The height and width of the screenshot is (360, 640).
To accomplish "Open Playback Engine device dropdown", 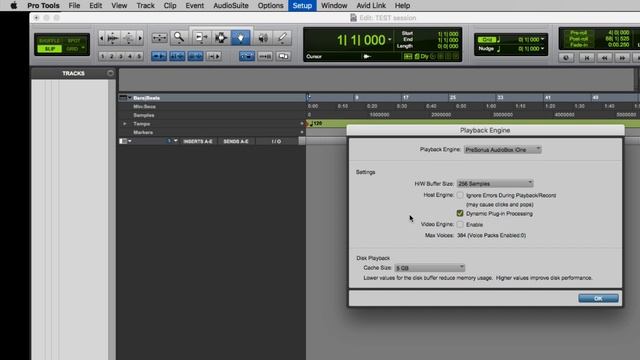I will point(502,150).
